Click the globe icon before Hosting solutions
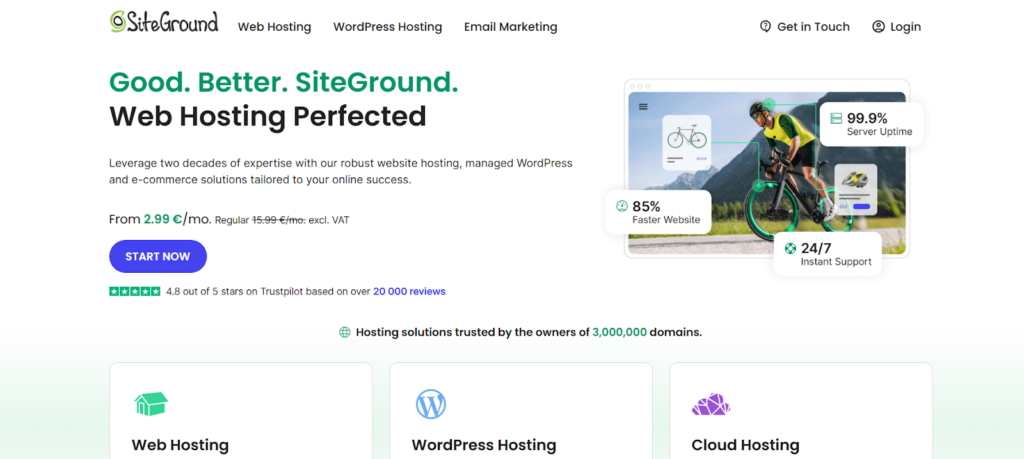Viewport: 1024px width, 459px height. click(x=345, y=332)
